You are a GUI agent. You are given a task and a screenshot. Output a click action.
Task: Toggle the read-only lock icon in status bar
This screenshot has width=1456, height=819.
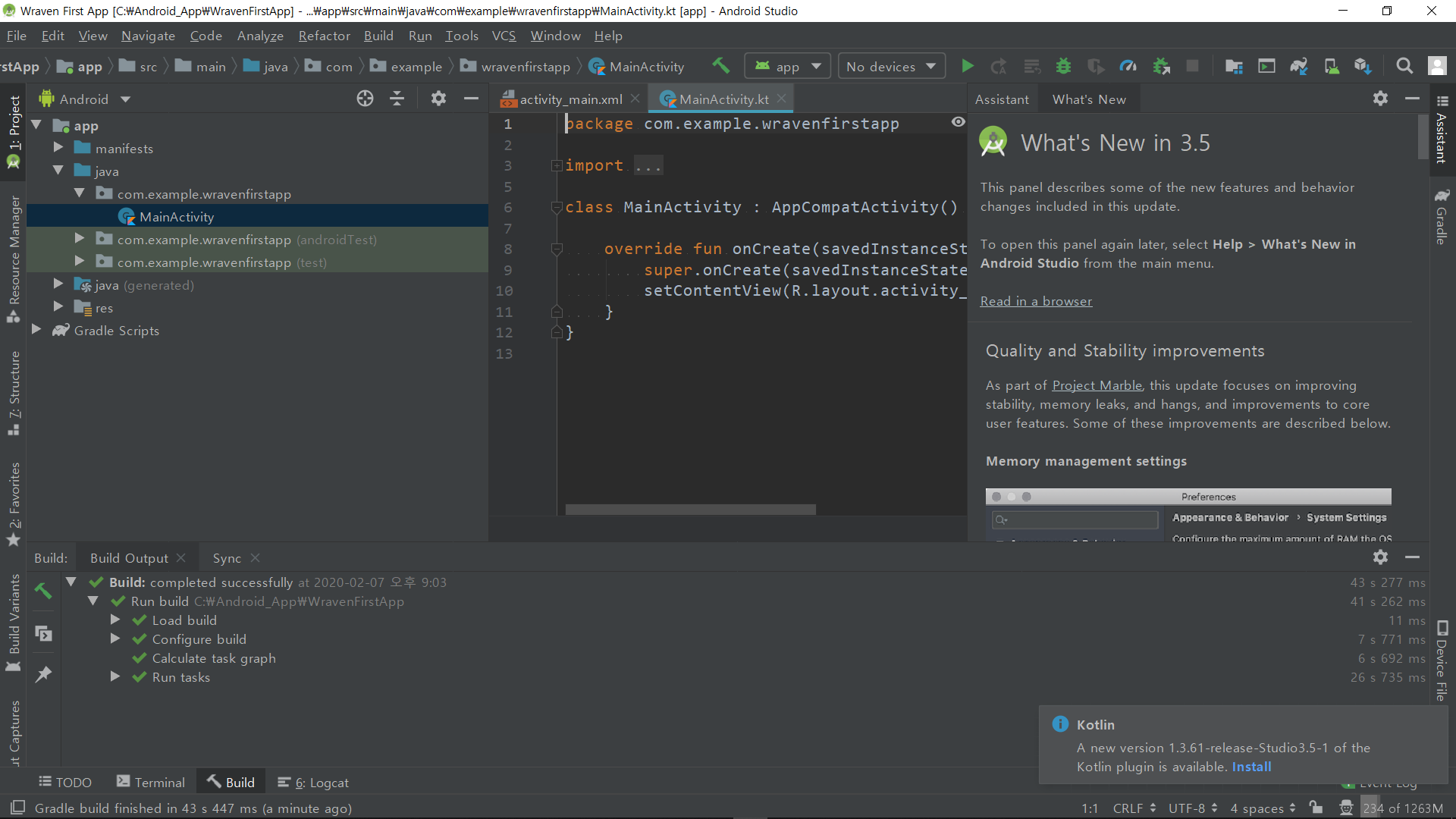point(1316,808)
